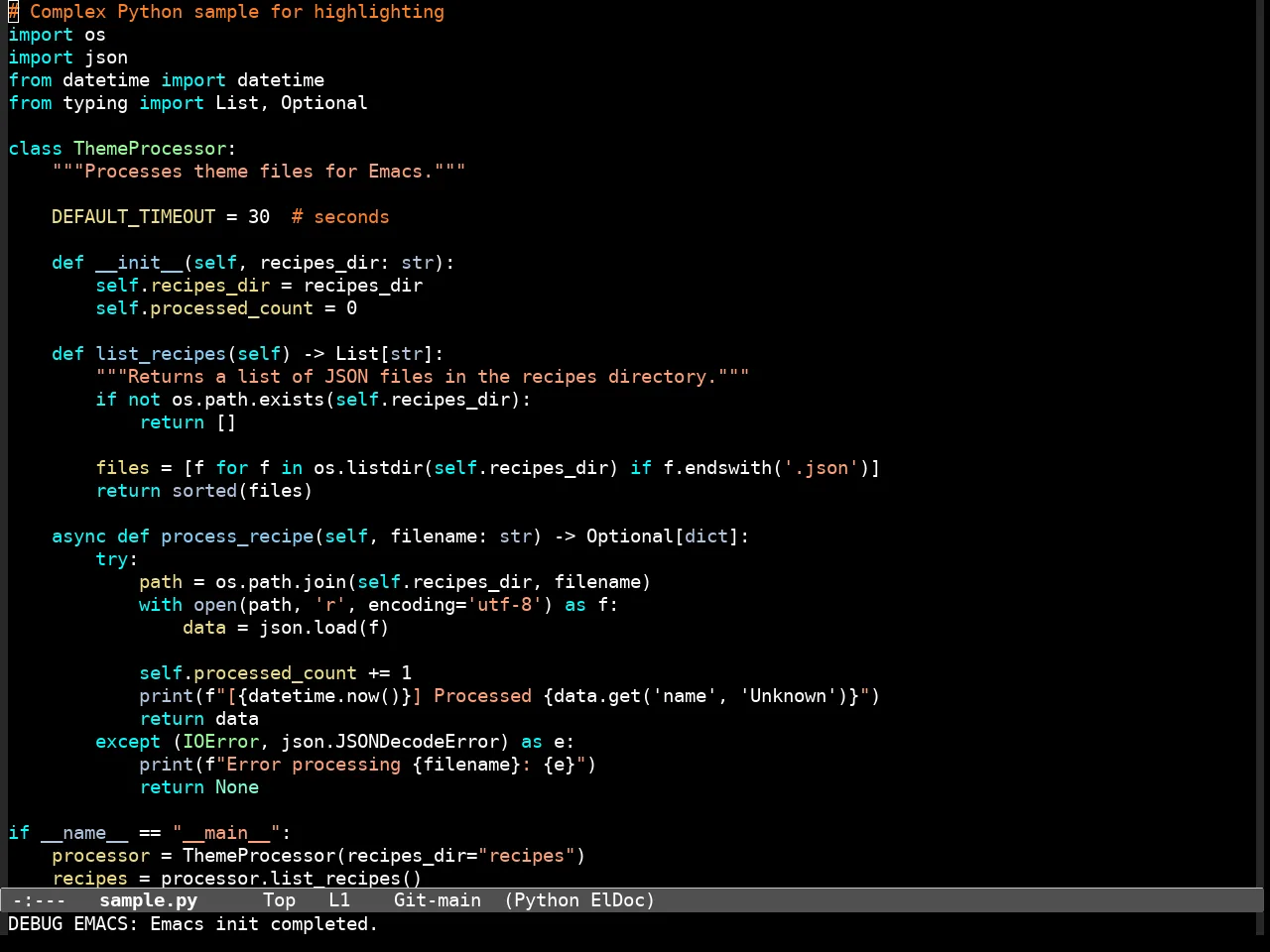The height and width of the screenshot is (952, 1270).
Task: Click 'self.processed_count = 0' line
Action: (226, 308)
